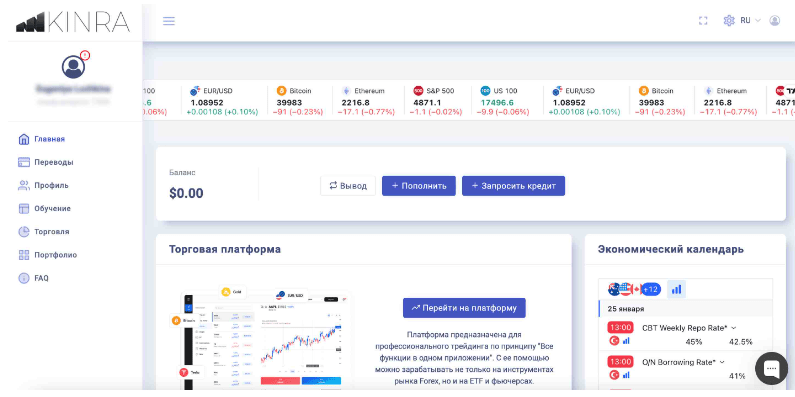
Task: Open the trading platform preview image
Action: 262,337
